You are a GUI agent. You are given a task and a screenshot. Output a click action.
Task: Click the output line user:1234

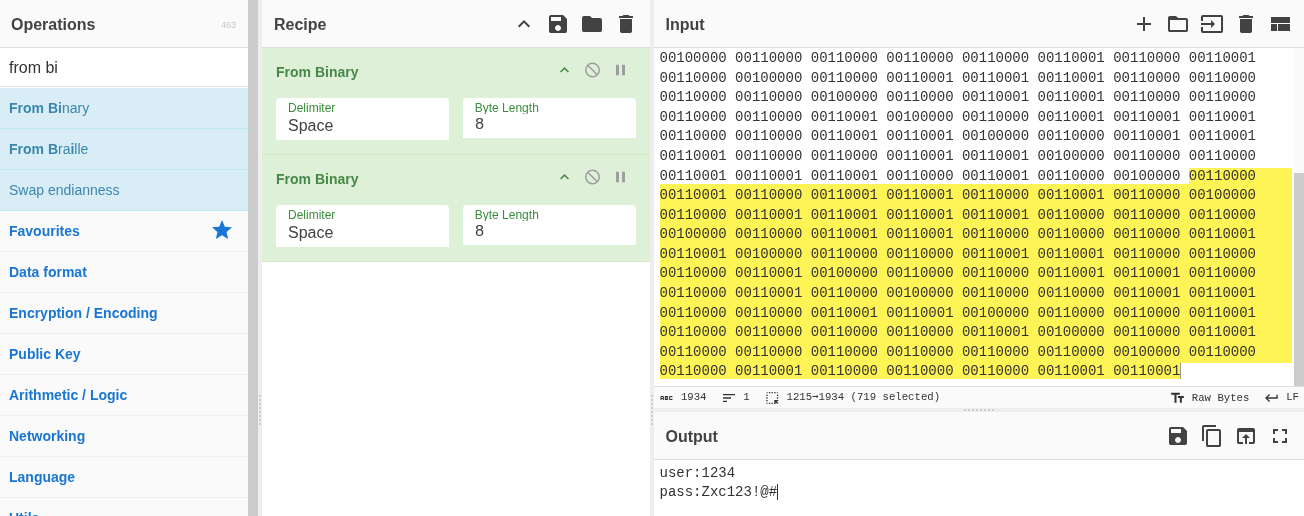click(697, 473)
